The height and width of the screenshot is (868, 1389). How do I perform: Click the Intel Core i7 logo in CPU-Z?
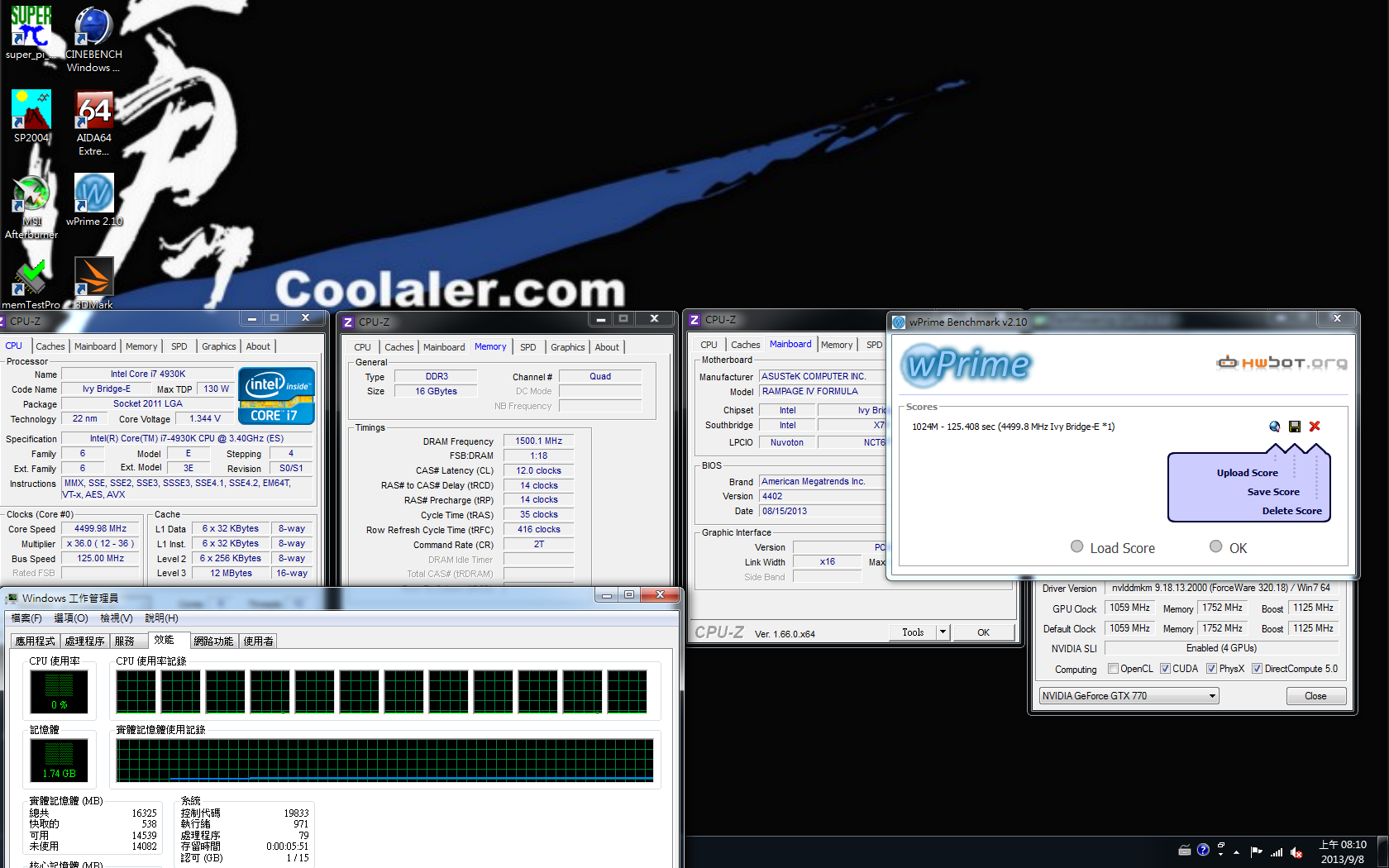pyautogui.click(x=276, y=396)
